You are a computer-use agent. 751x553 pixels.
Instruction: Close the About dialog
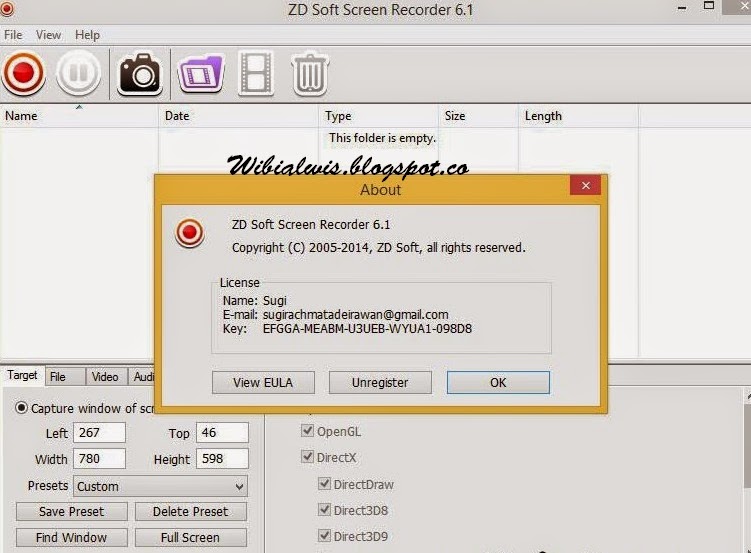coord(585,185)
